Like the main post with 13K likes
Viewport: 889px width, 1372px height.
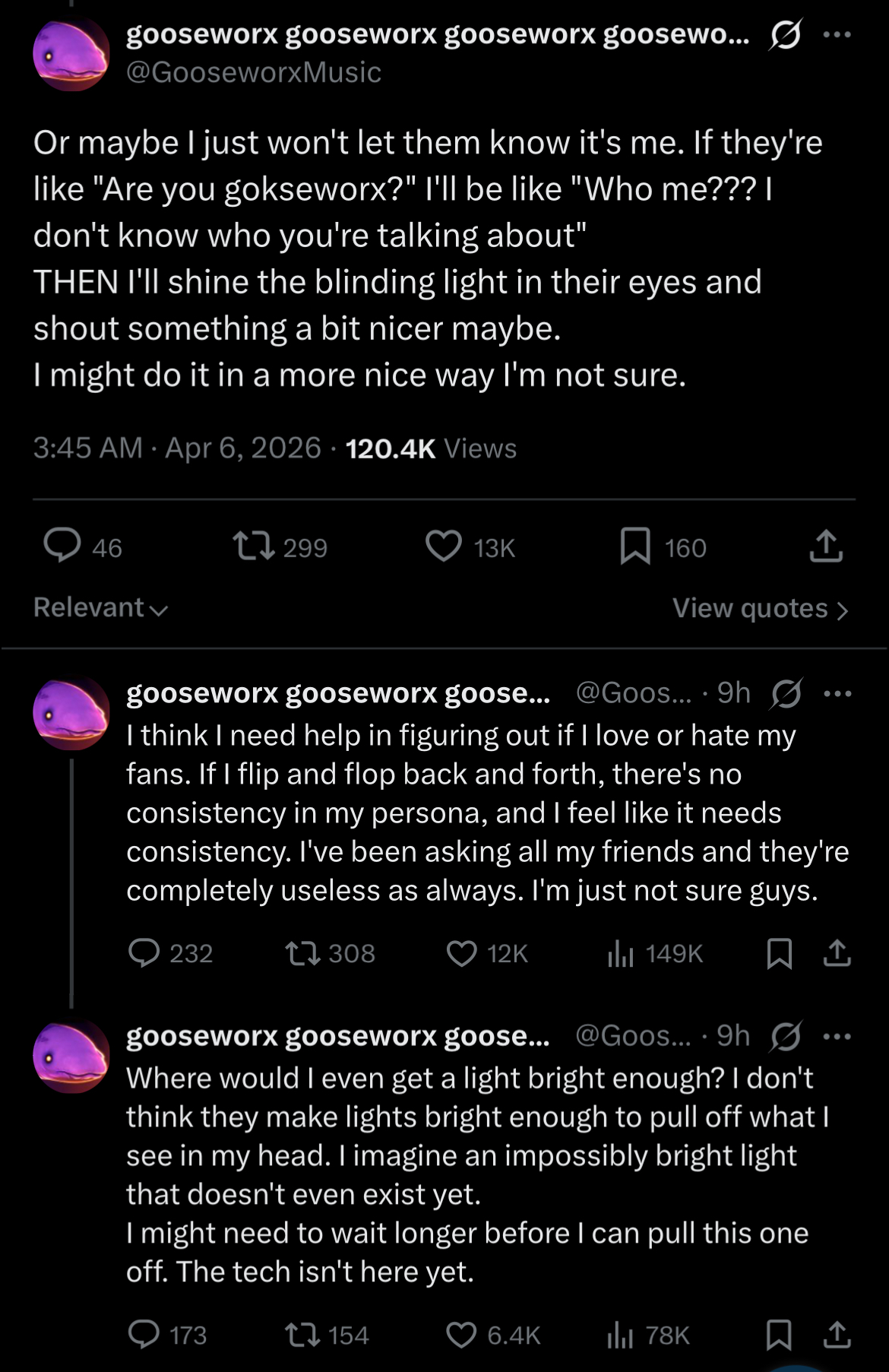click(x=444, y=546)
